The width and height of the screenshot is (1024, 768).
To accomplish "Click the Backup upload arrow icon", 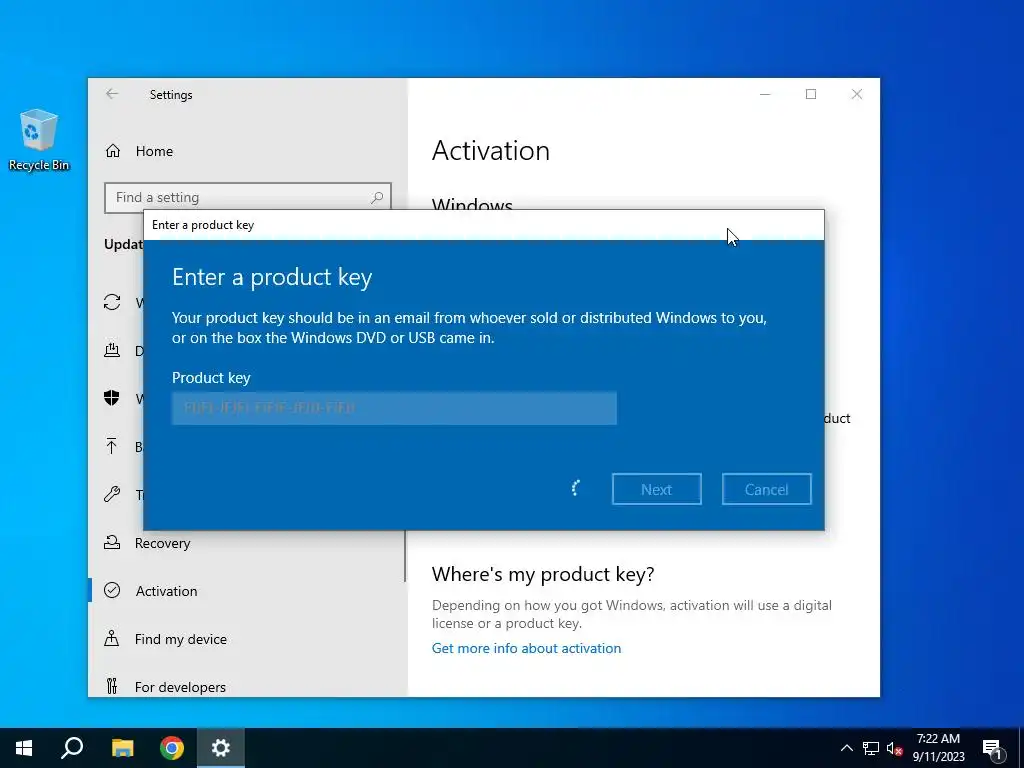I will point(112,446).
